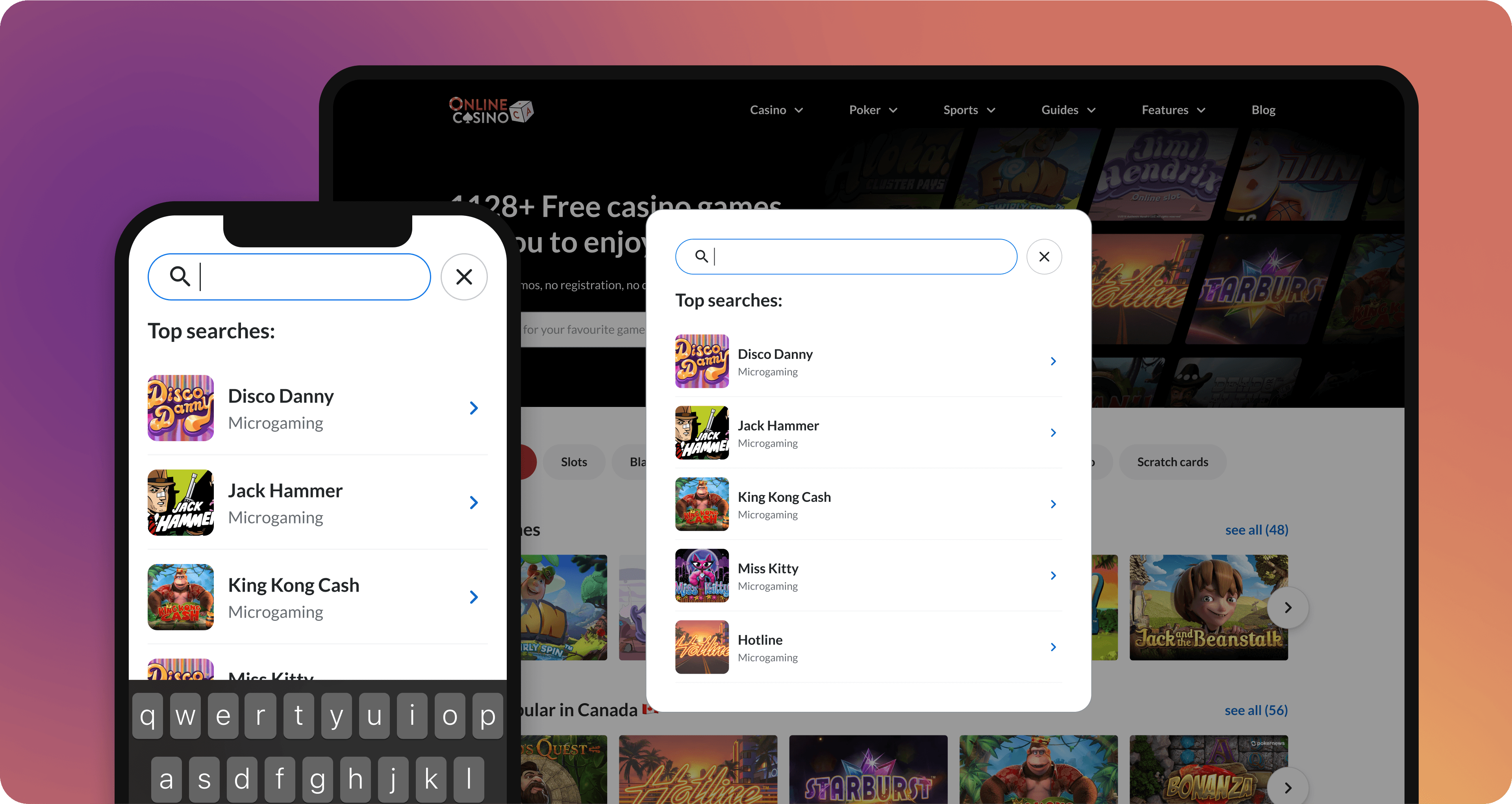Tap the 'w' key on phone keyboard
Screen dimensions: 1512x804
pyautogui.click(x=185, y=716)
